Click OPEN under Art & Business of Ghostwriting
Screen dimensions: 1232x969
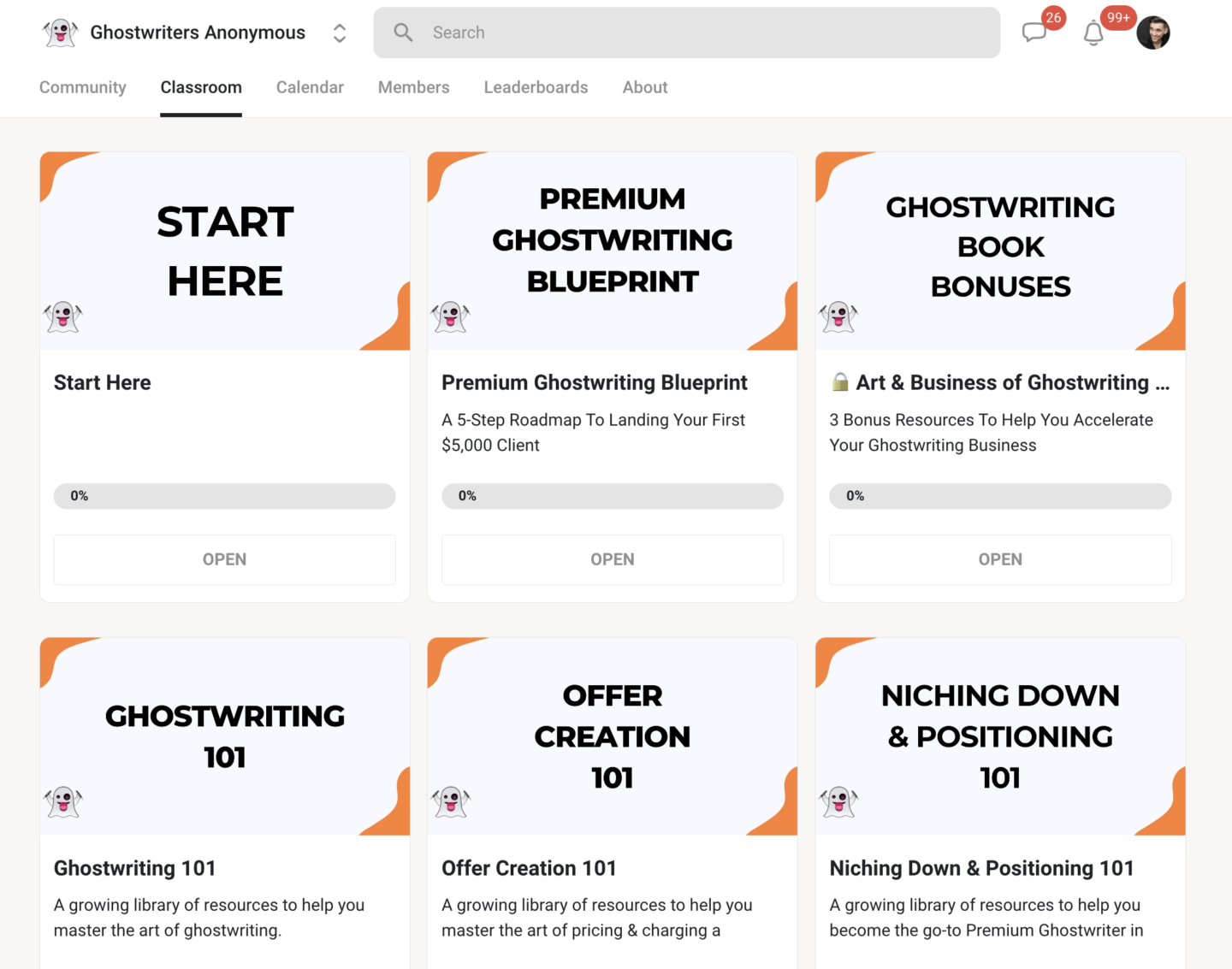(1000, 559)
